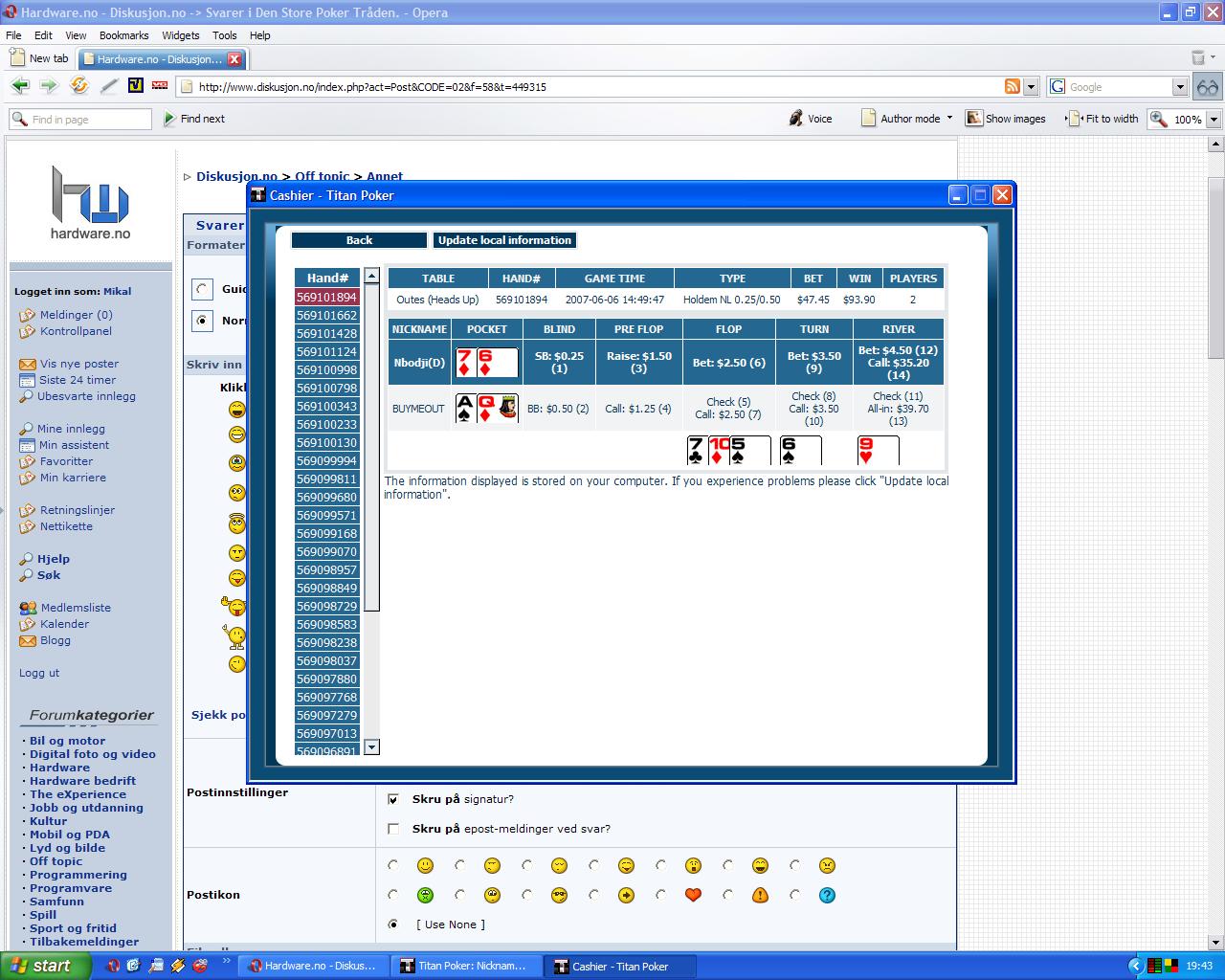1225x980 pixels.
Task: Open the Tools menu
Action: (225, 35)
